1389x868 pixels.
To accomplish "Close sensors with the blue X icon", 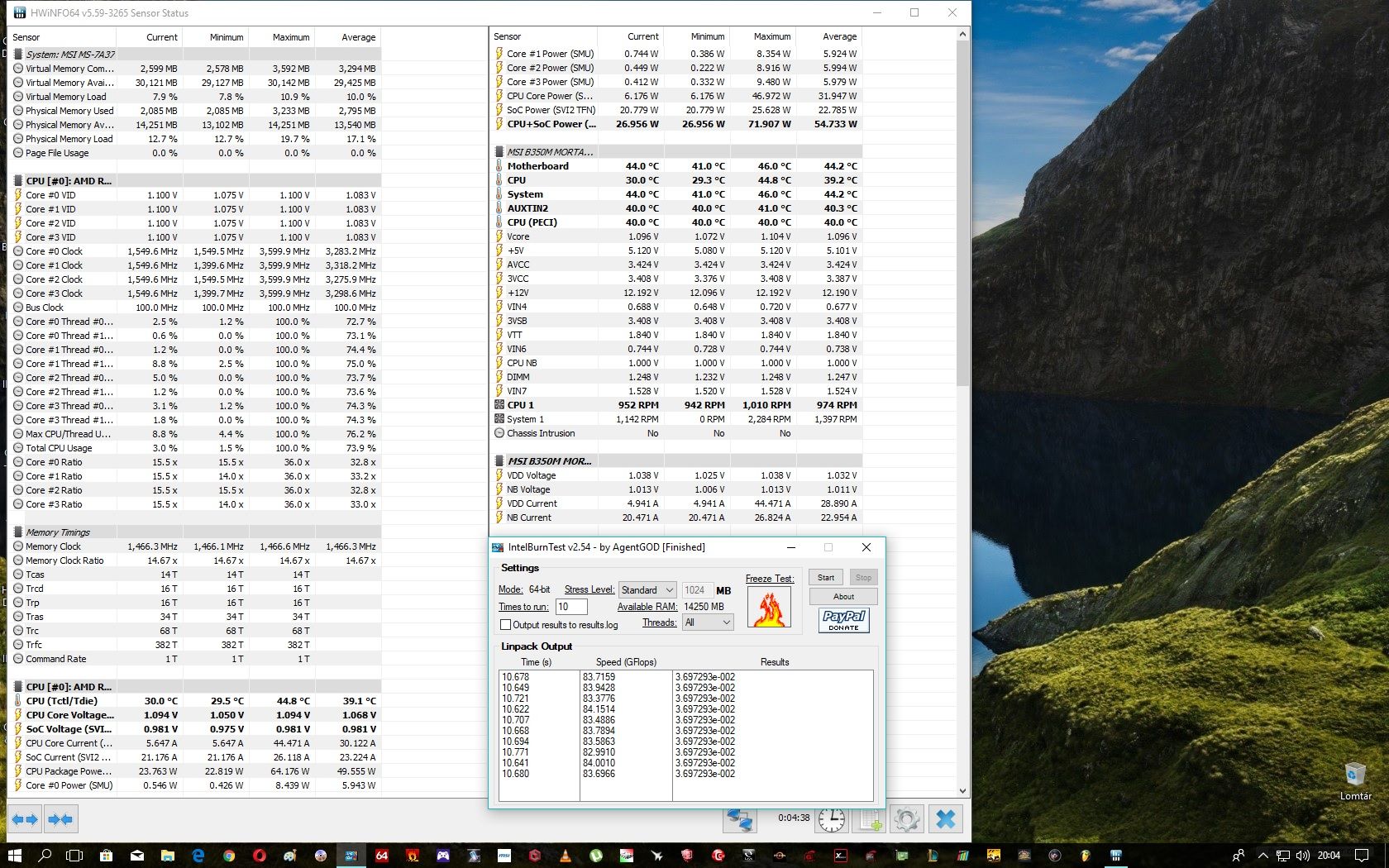I will 946,819.
